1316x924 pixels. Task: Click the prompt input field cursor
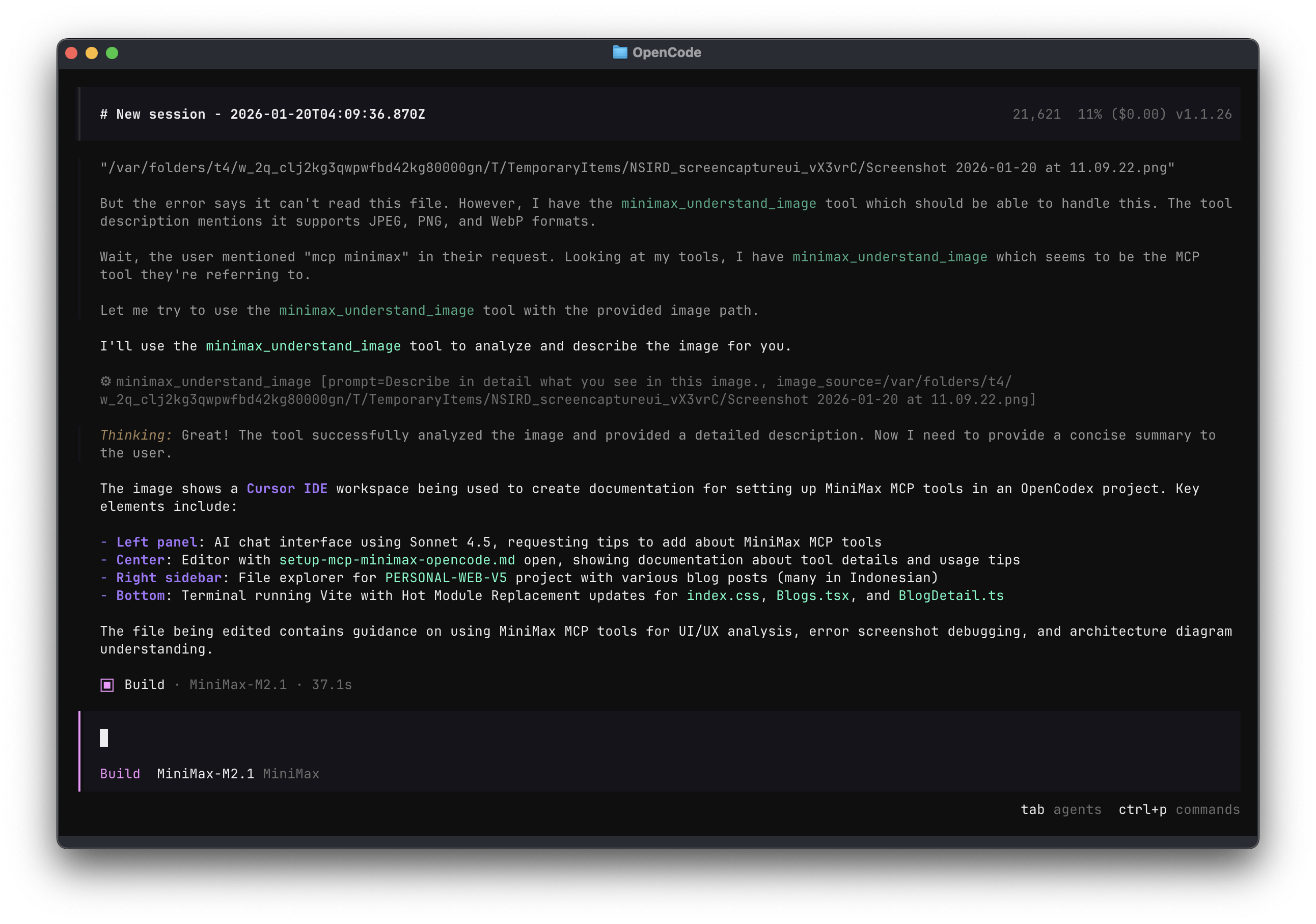point(104,738)
